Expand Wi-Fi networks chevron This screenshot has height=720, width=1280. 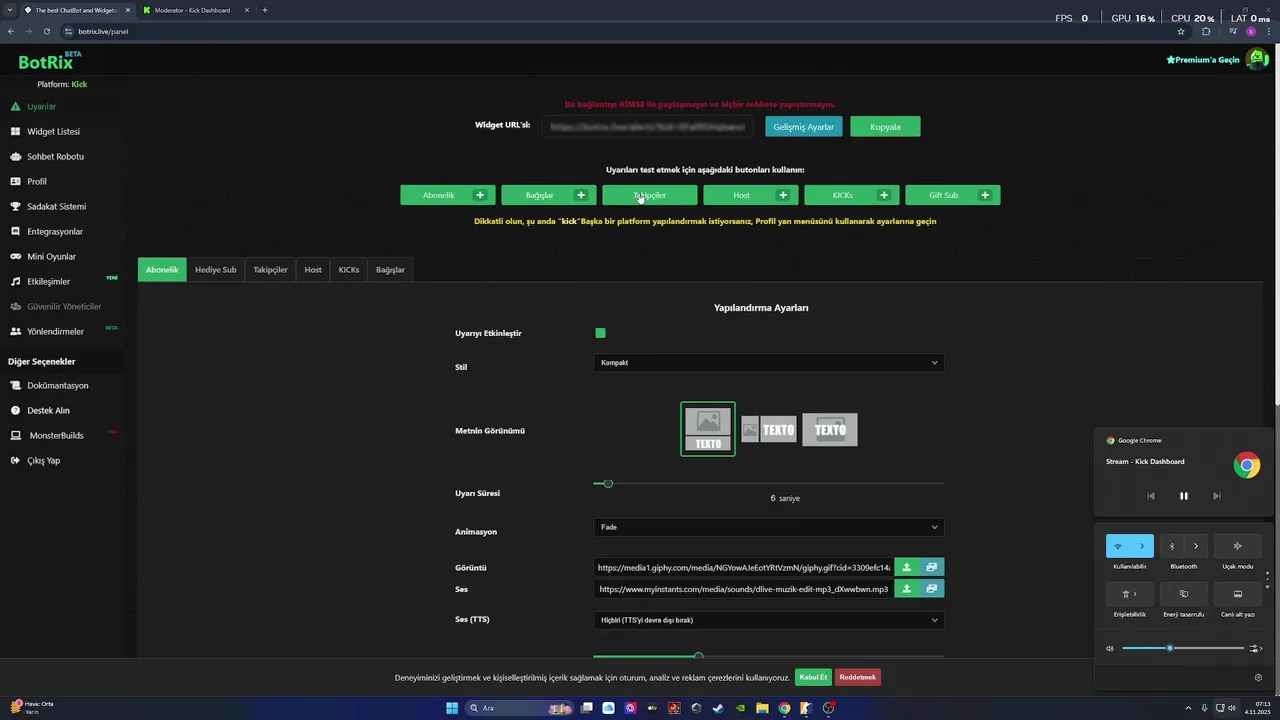[x=1142, y=546]
